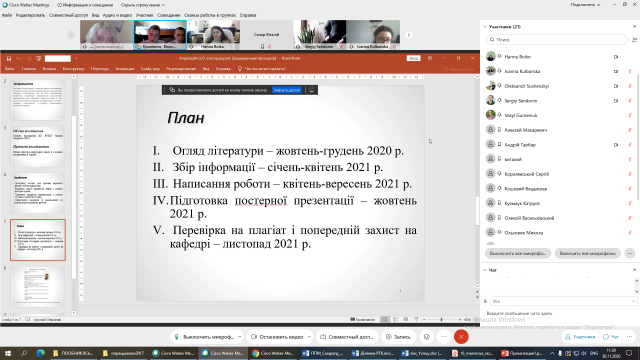The width and height of the screenshot is (640, 360).
Task: Toggle muted mic for Oleksandr Sochenskyi
Action: [629, 86]
